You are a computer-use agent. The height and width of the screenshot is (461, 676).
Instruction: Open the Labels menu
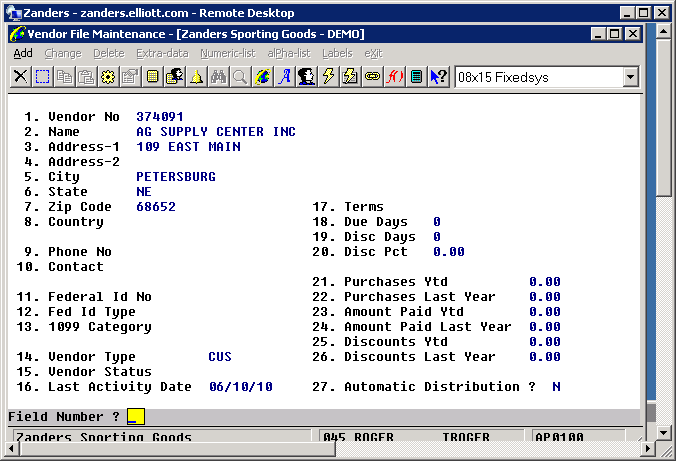pyautogui.click(x=337, y=53)
